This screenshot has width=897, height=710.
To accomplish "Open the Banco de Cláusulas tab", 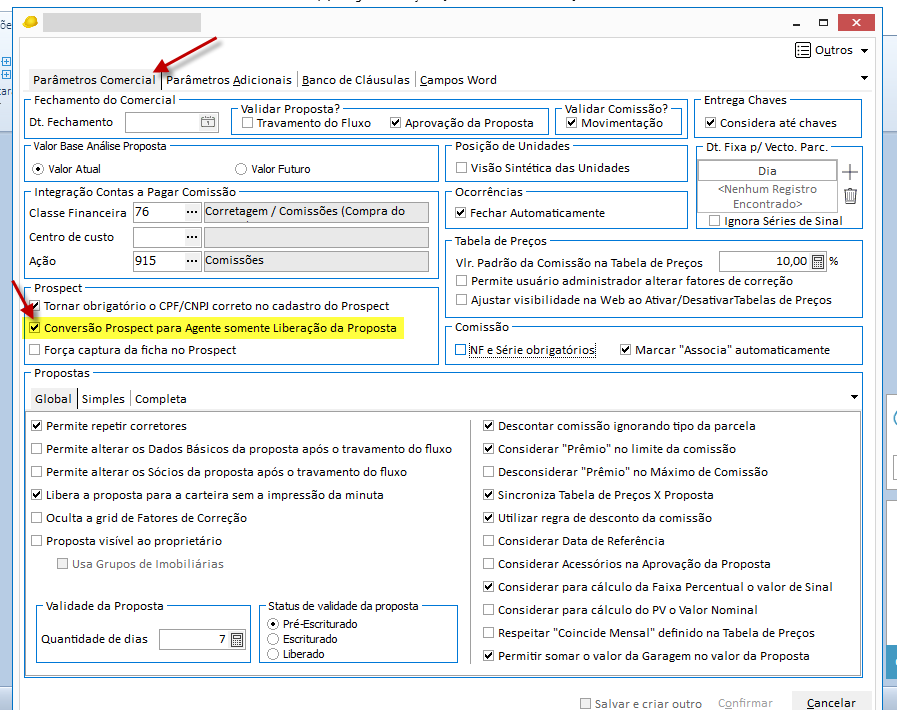I will 355,80.
